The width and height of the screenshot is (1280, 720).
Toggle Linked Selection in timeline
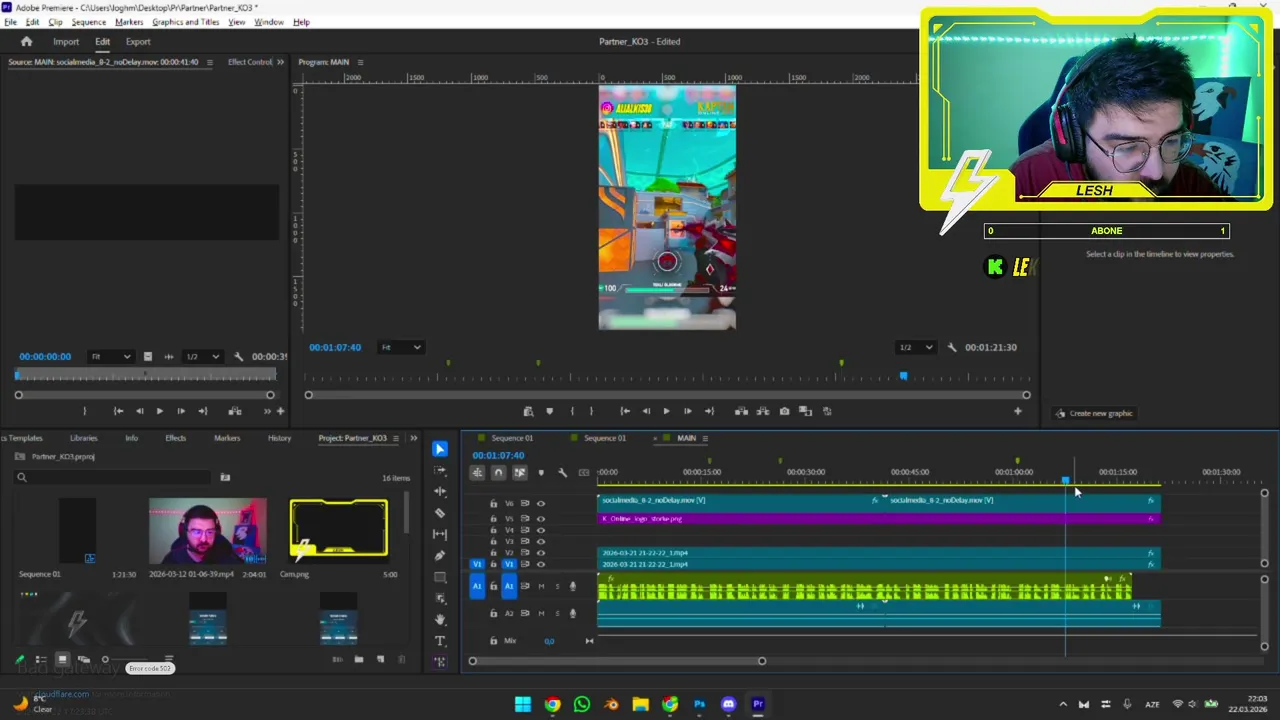(519, 473)
